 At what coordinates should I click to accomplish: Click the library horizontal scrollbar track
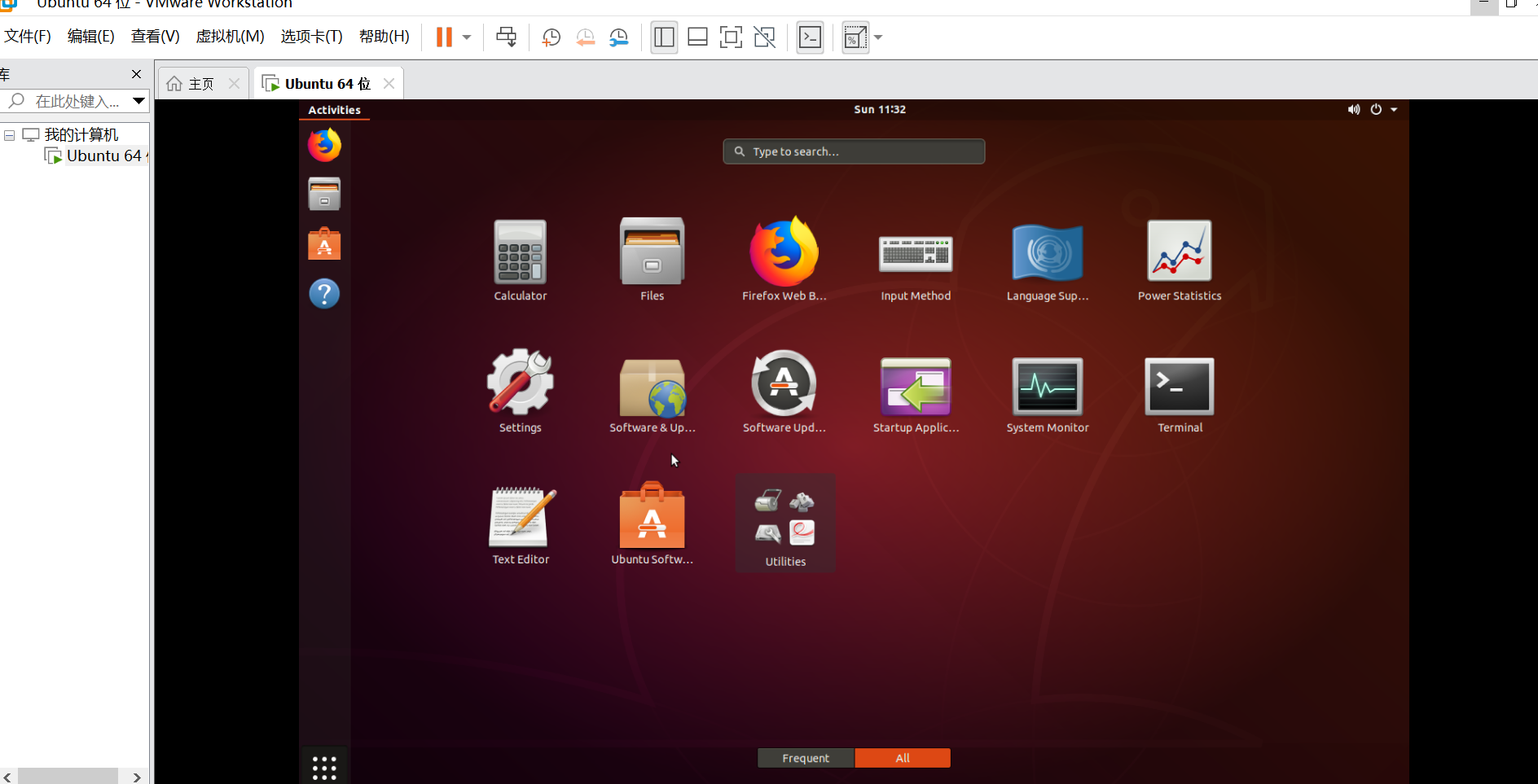pyautogui.click(x=68, y=777)
